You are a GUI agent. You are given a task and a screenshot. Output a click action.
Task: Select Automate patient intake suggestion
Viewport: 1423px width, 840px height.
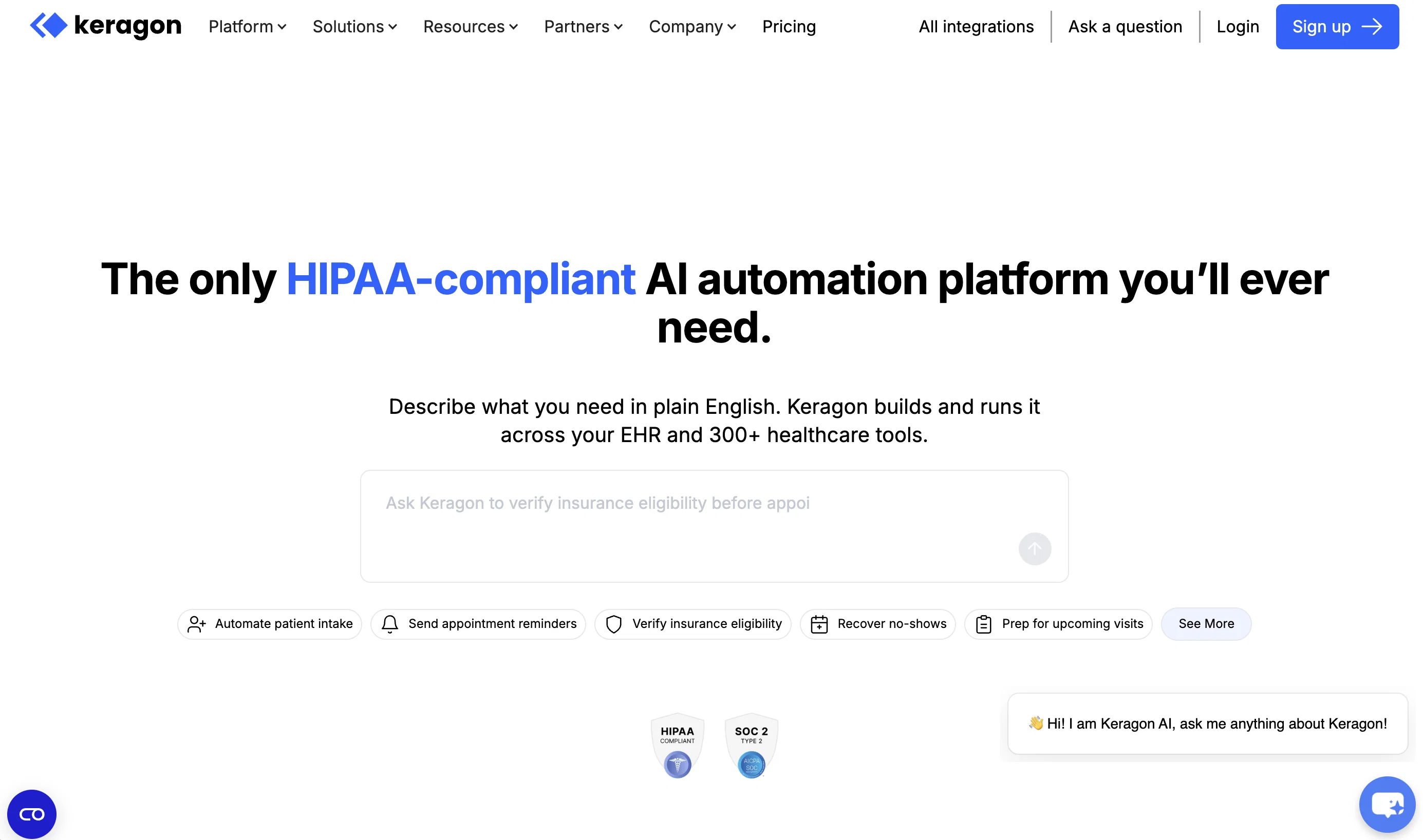point(270,624)
